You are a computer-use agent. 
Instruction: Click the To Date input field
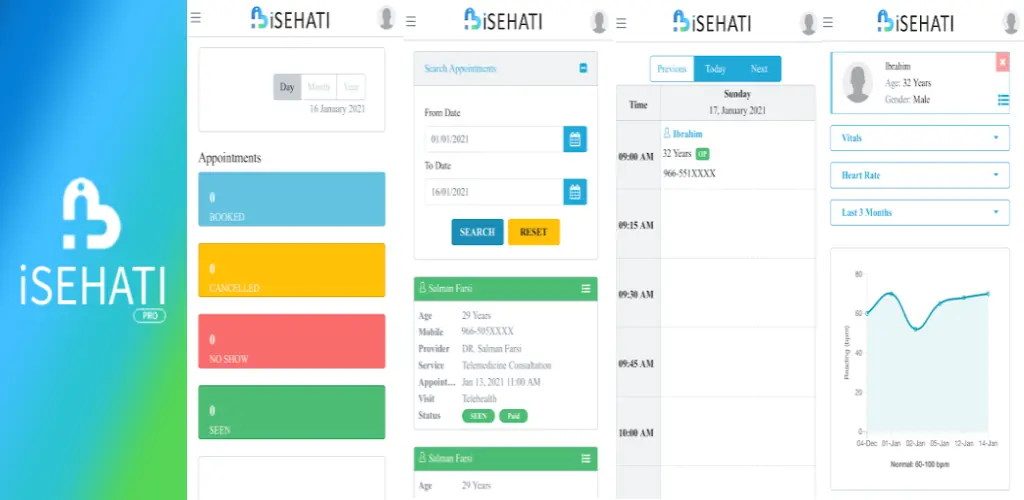(494, 192)
